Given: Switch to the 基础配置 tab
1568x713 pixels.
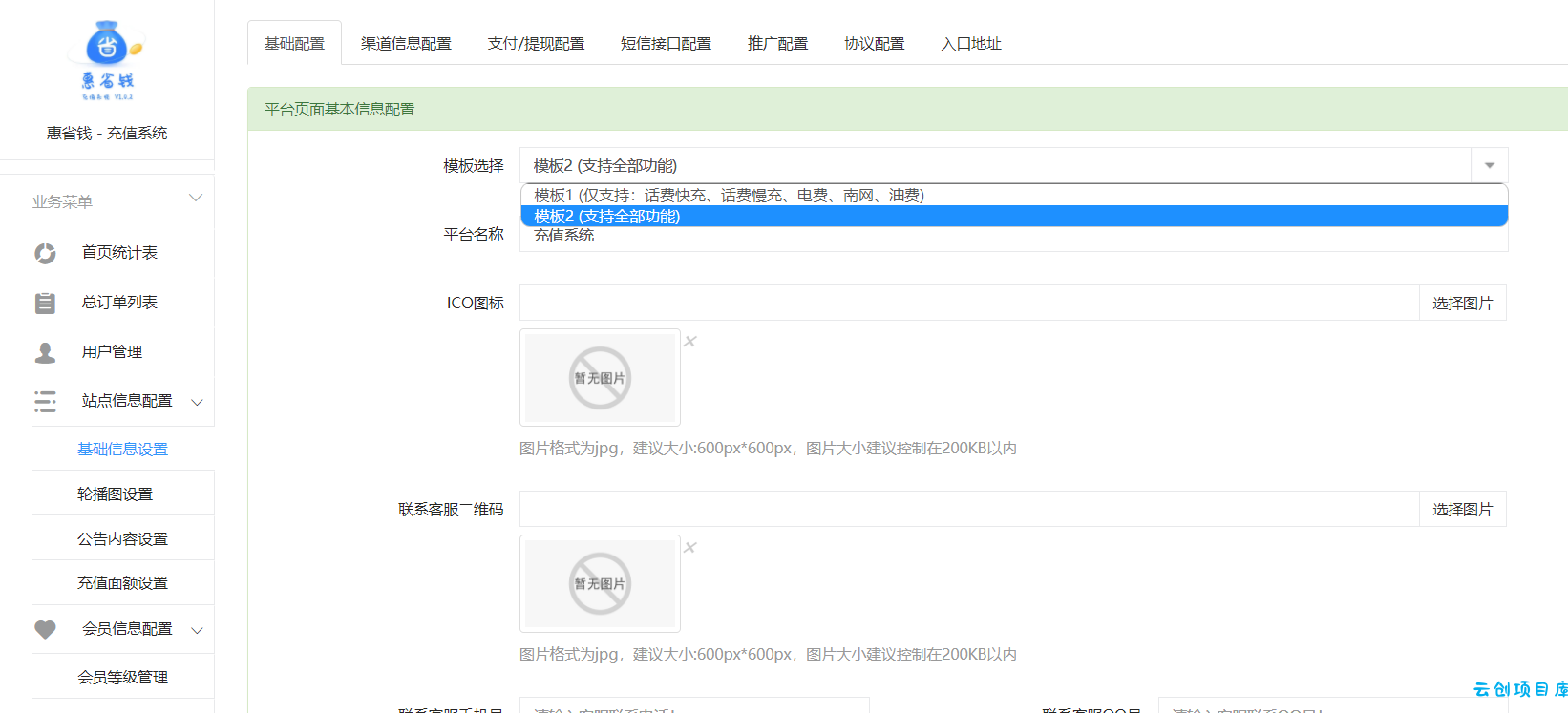Looking at the screenshot, I should 294,43.
